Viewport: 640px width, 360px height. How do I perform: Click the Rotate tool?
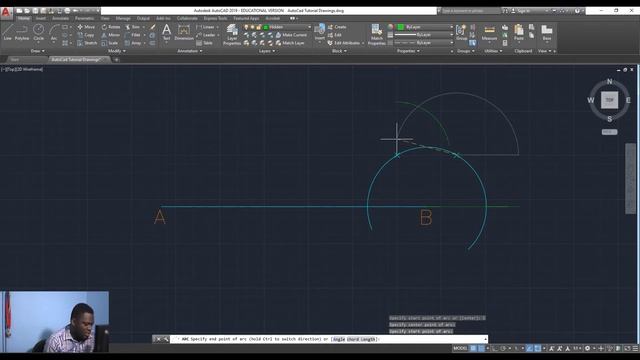pyautogui.click(x=111, y=27)
